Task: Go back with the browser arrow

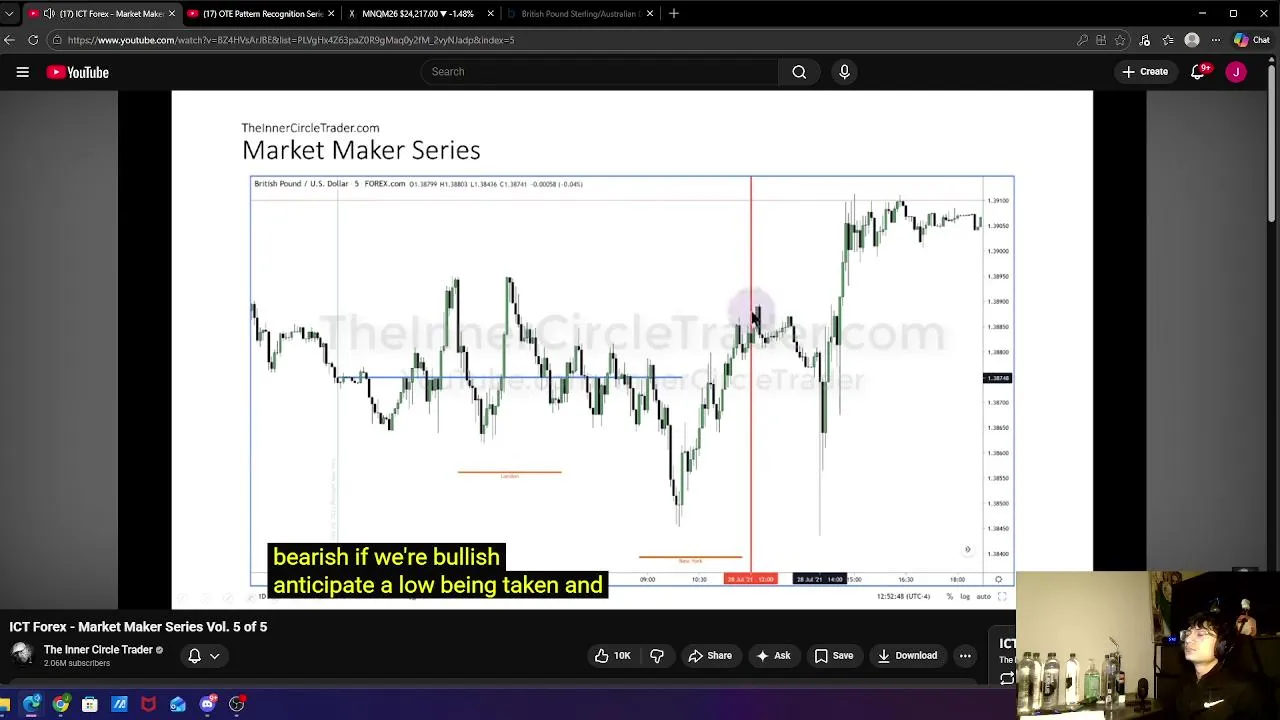Action: 9,40
